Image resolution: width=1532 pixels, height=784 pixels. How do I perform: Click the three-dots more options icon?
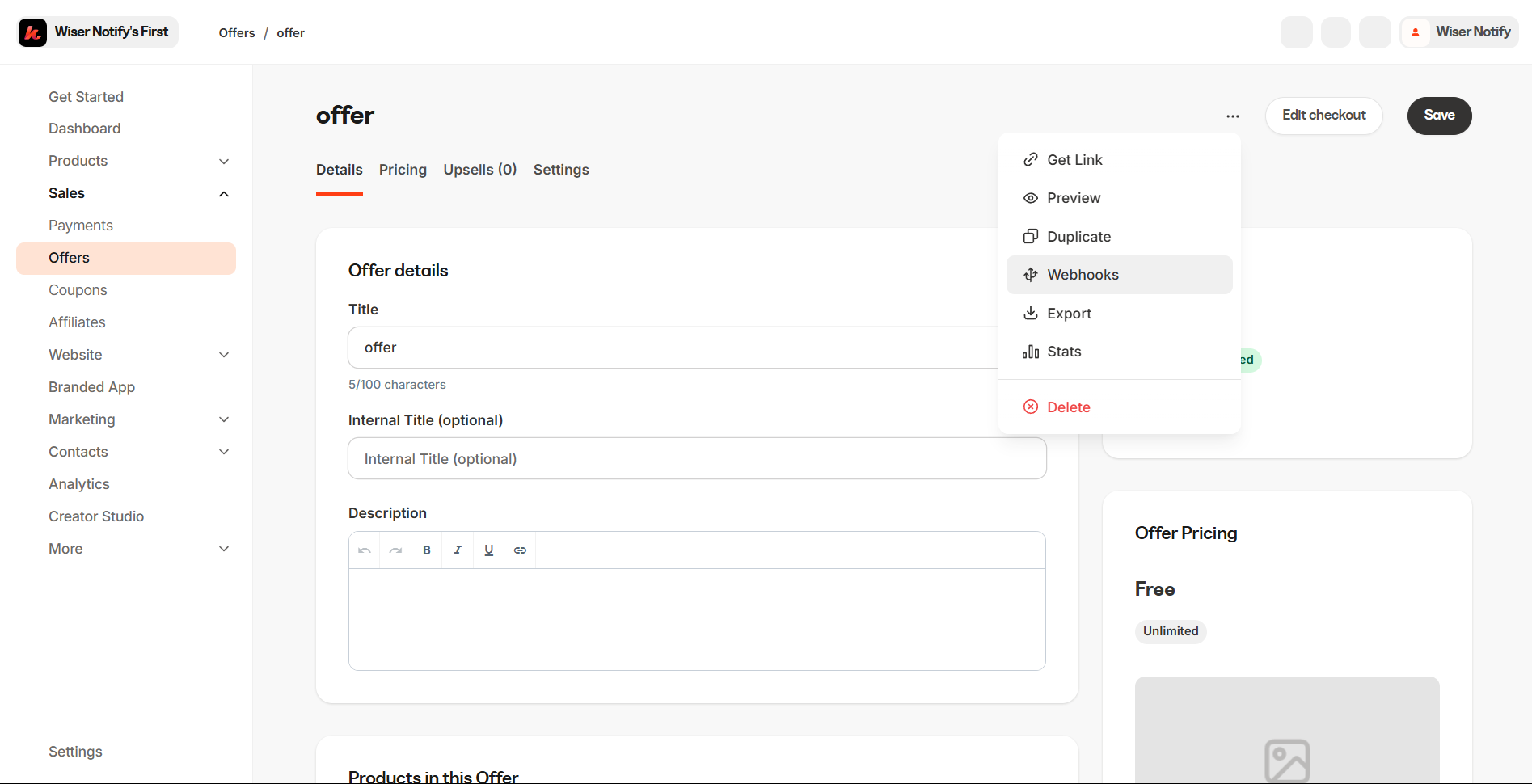tap(1232, 116)
